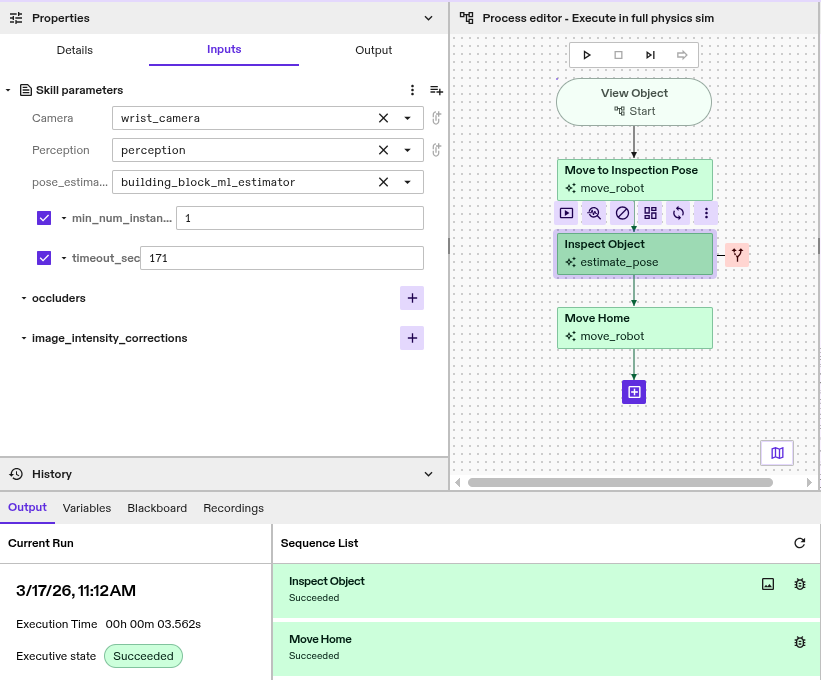This screenshot has width=821, height=680.
Task: Expand the occluders section
Action: pyautogui.click(x=24, y=298)
